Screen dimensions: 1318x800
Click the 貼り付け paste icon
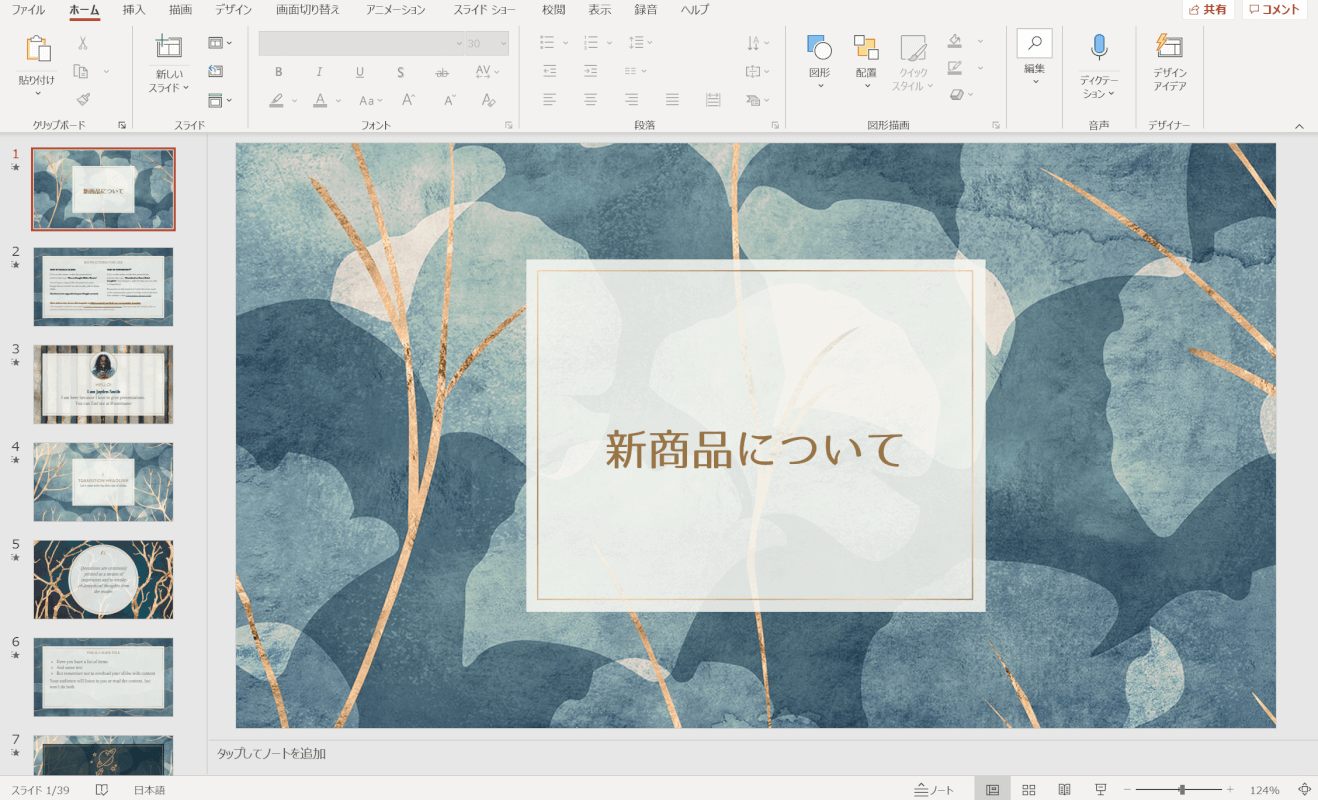[37, 50]
